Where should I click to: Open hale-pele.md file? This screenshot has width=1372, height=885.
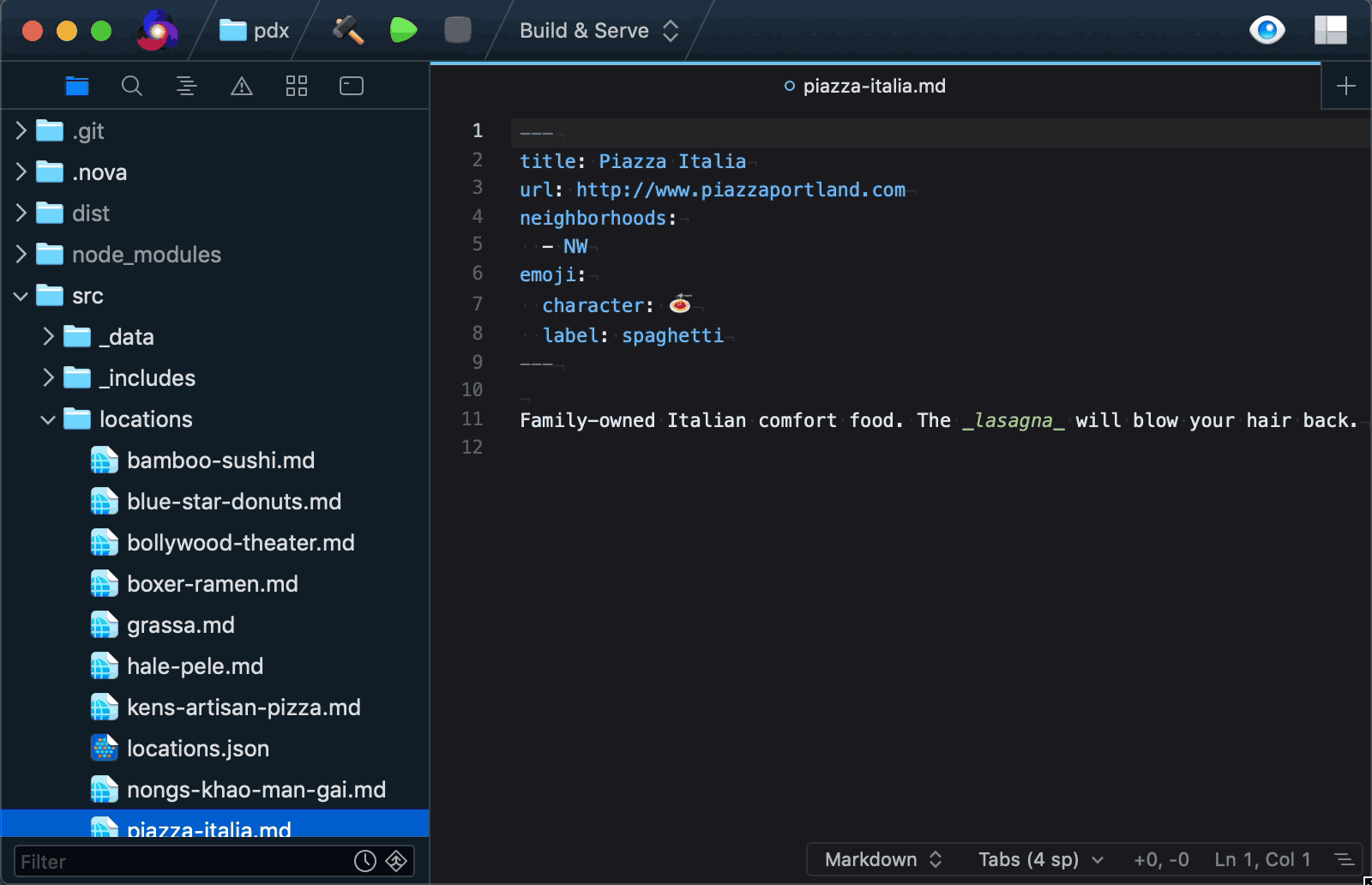[196, 666]
